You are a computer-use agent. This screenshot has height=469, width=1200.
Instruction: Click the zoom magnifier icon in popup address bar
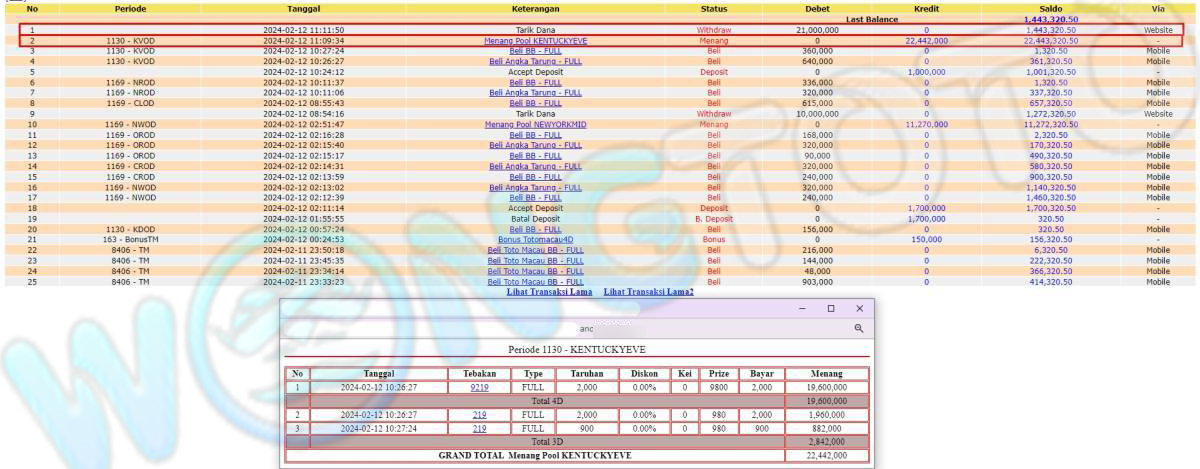tap(857, 328)
